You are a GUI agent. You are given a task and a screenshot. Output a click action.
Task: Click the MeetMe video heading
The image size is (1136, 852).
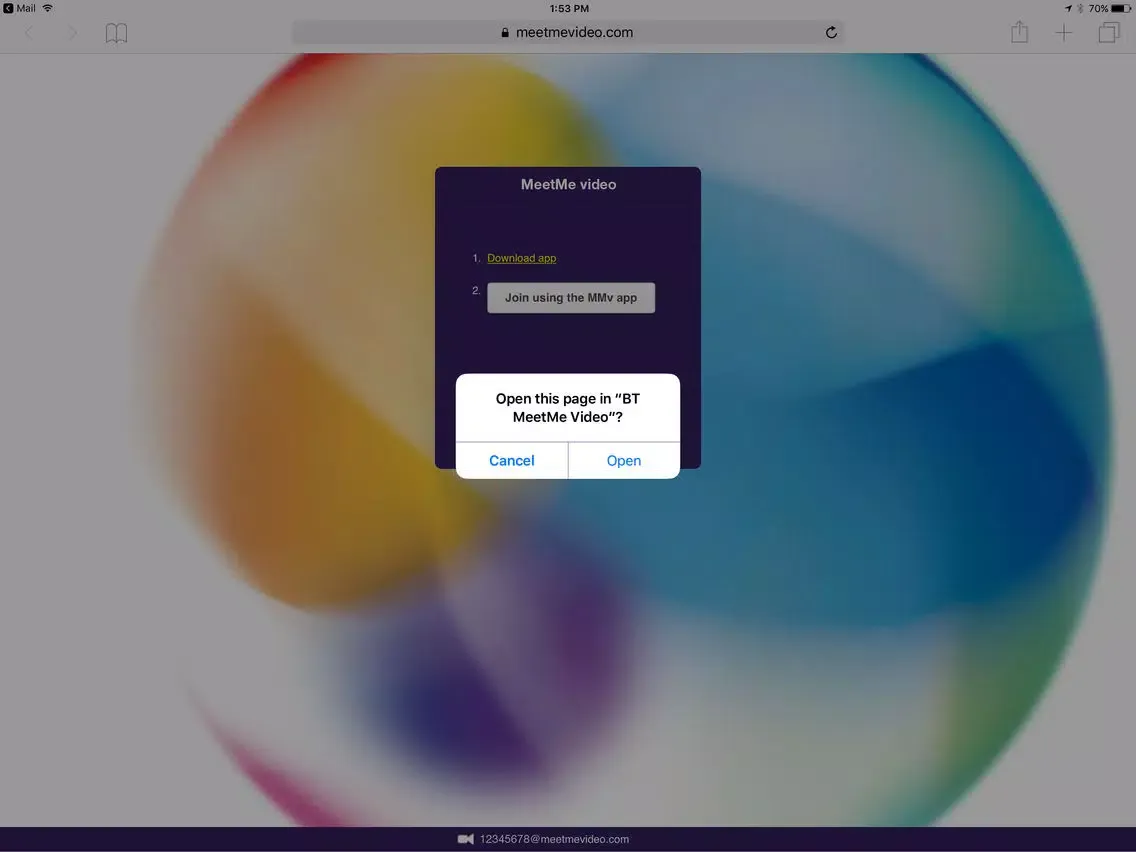[x=569, y=184]
